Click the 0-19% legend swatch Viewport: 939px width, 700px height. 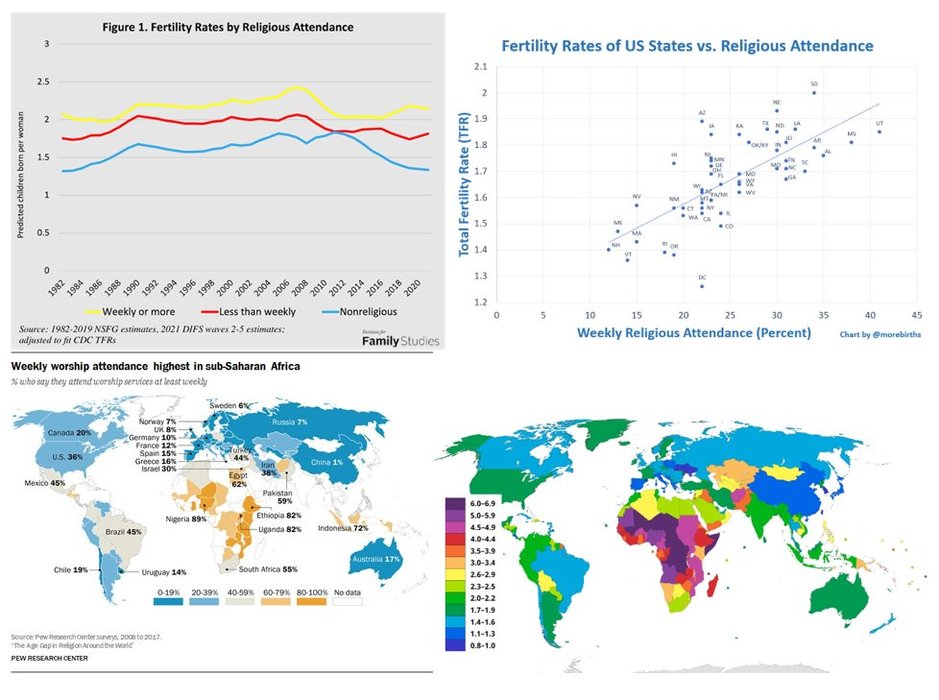[168, 601]
